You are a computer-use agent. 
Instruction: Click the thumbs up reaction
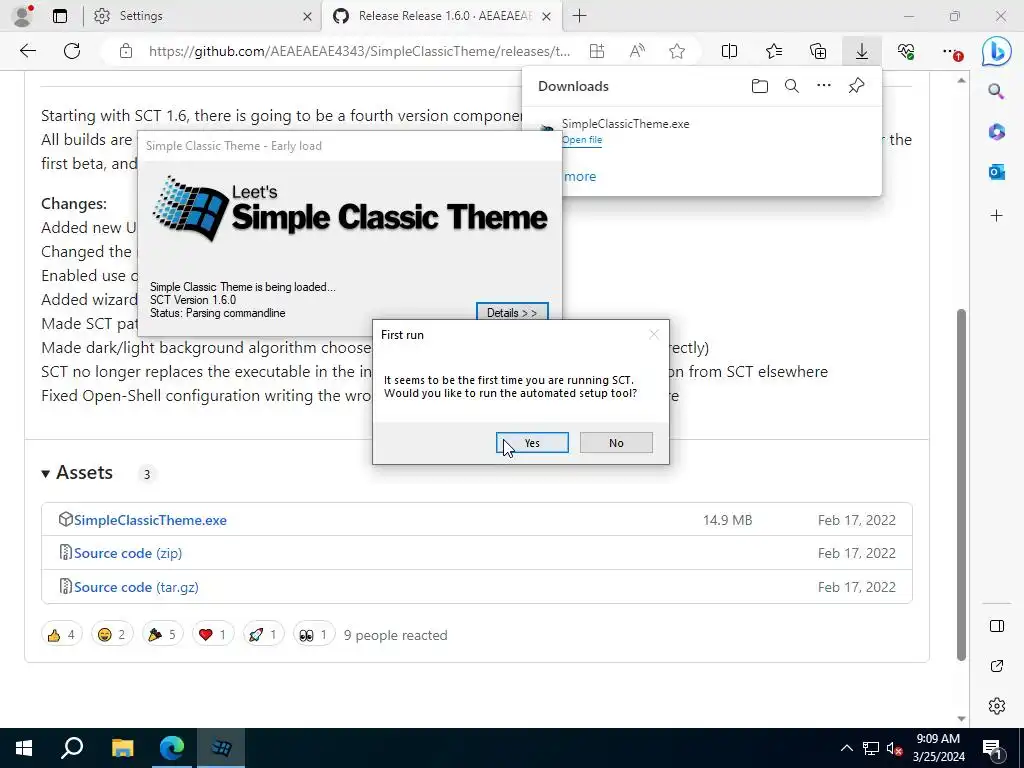point(61,634)
